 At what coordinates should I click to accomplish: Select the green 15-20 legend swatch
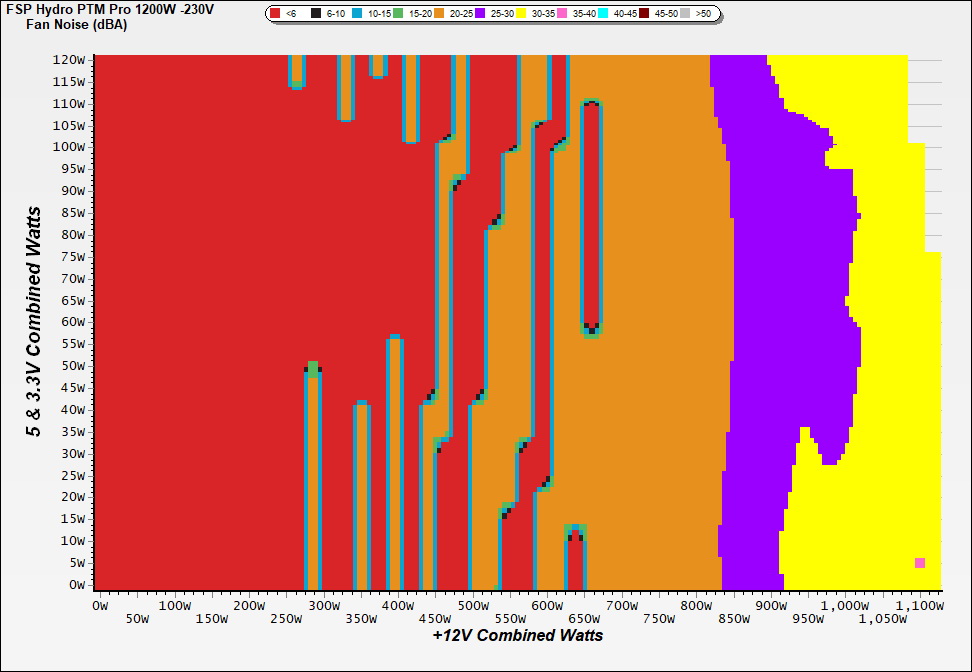[x=399, y=14]
